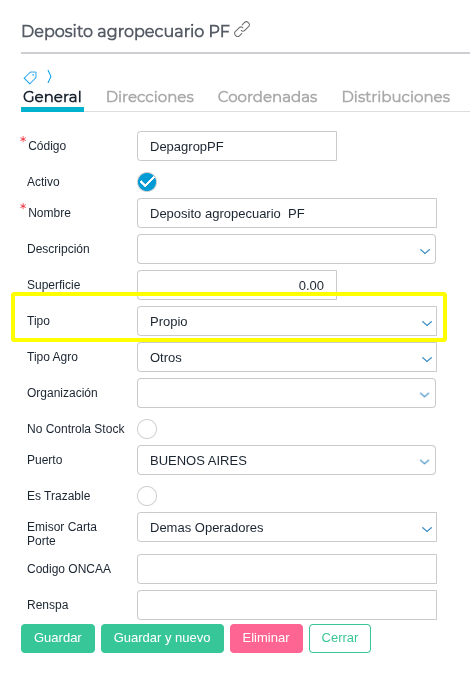Click the pink Eliminar button
Image resolution: width=470 pixels, height=677 pixels.
click(x=266, y=638)
